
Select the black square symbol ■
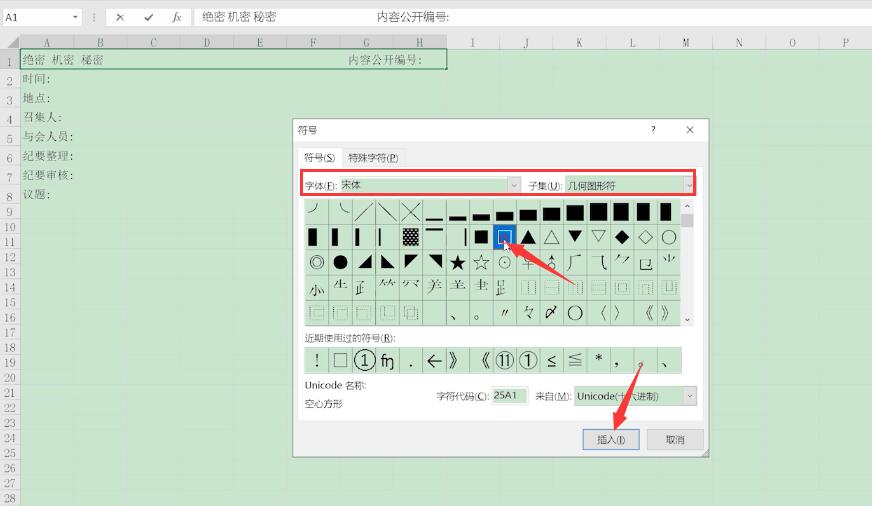481,237
